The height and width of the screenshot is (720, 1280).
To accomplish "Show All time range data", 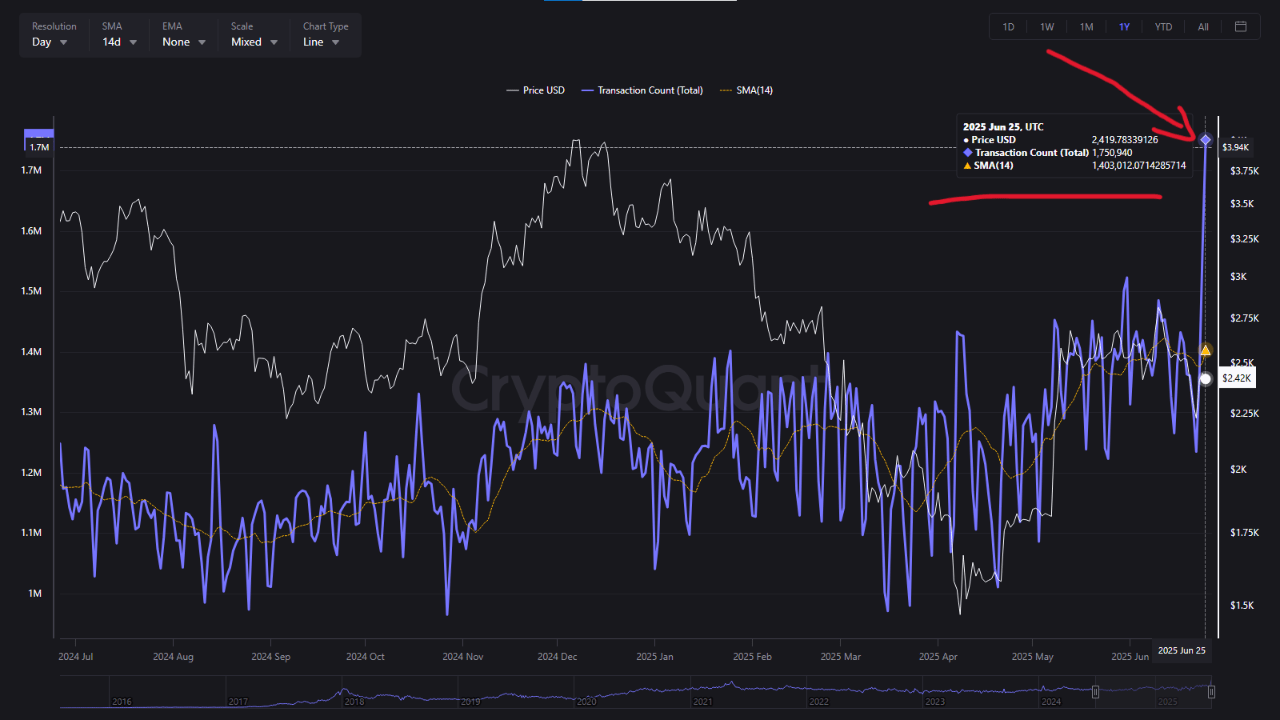I will coord(1203,27).
